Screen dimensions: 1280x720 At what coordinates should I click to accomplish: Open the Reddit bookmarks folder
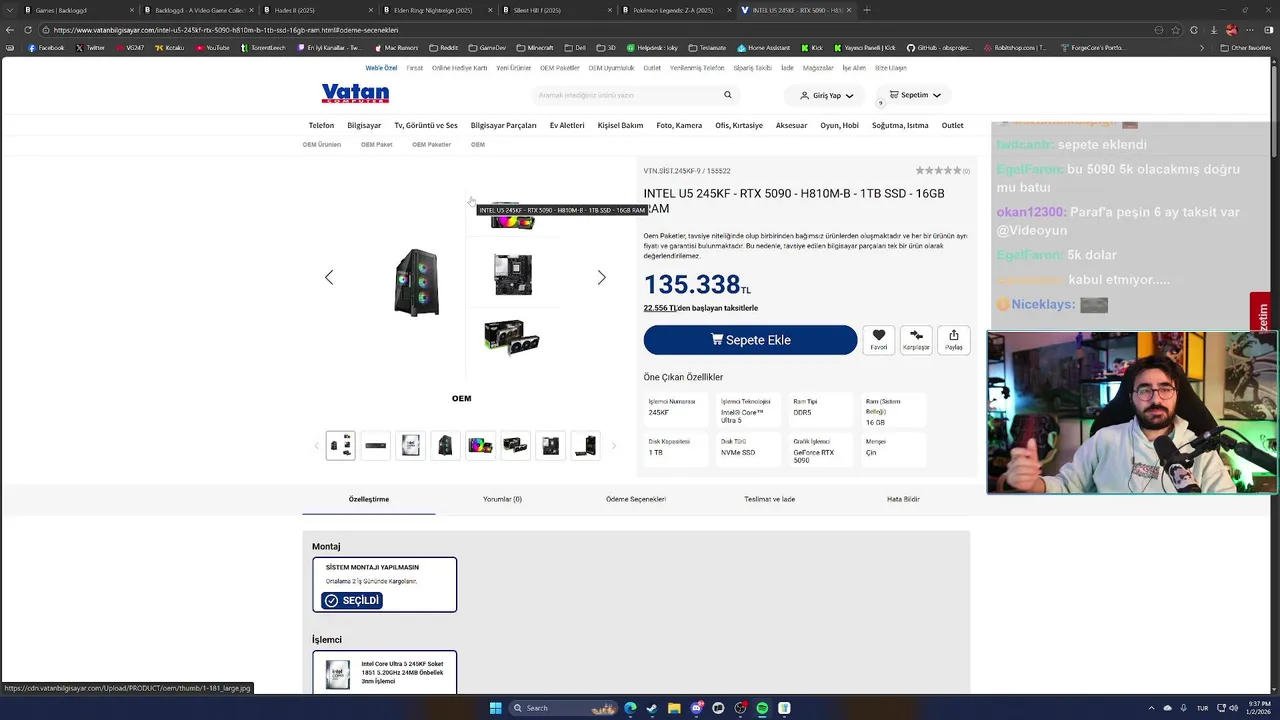[x=443, y=47]
